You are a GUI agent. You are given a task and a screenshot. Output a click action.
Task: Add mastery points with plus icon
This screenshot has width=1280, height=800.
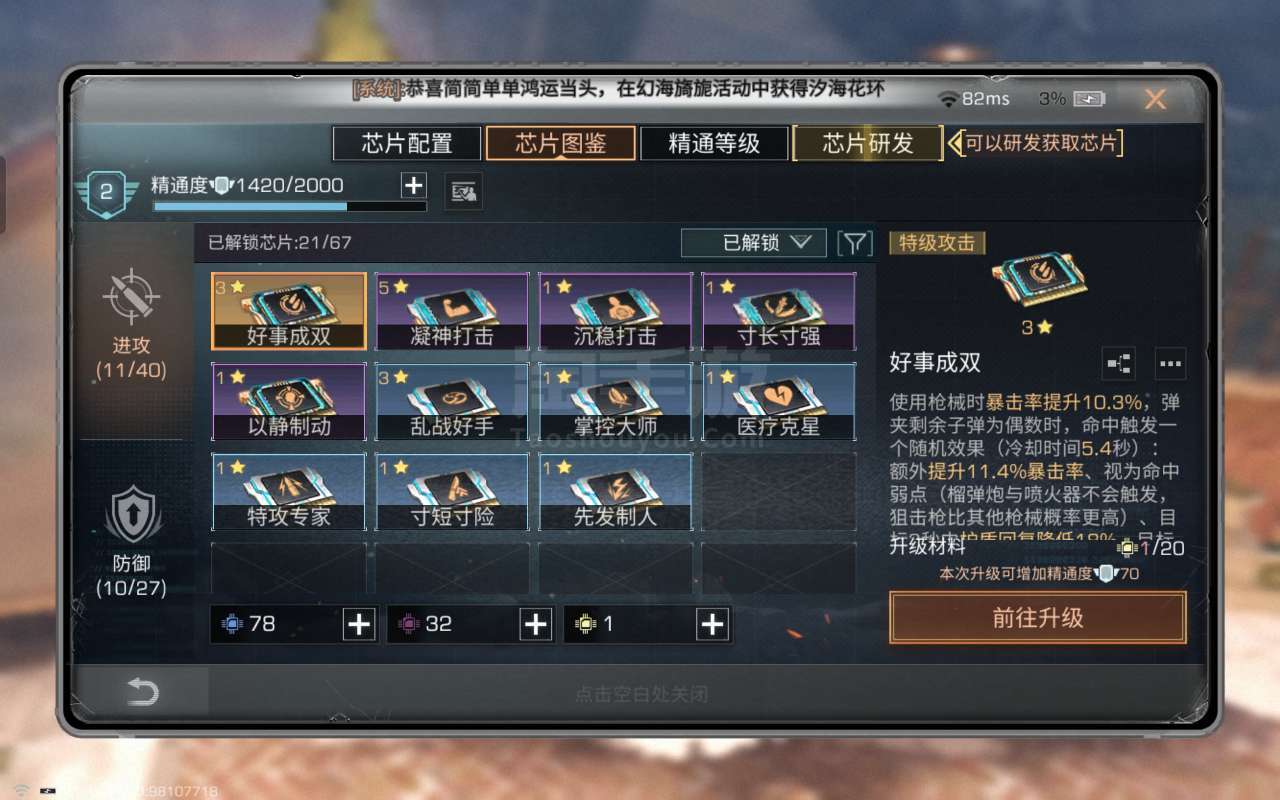click(x=413, y=185)
